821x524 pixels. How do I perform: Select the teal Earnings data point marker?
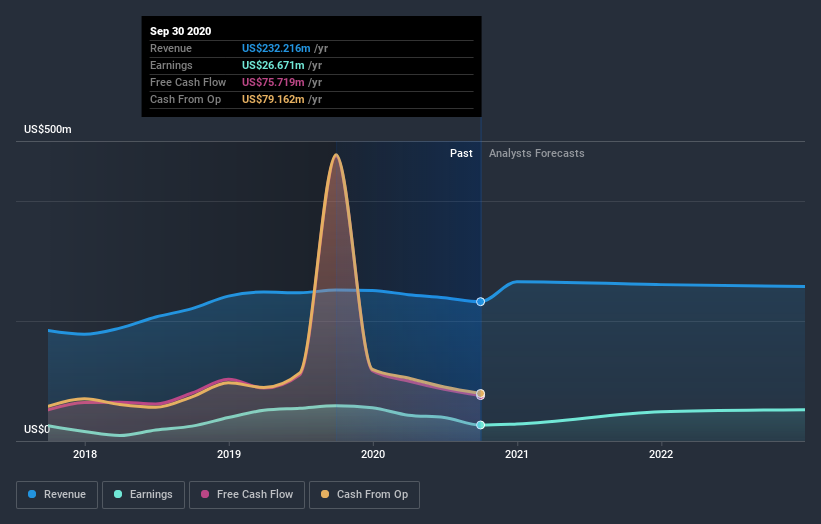(481, 425)
